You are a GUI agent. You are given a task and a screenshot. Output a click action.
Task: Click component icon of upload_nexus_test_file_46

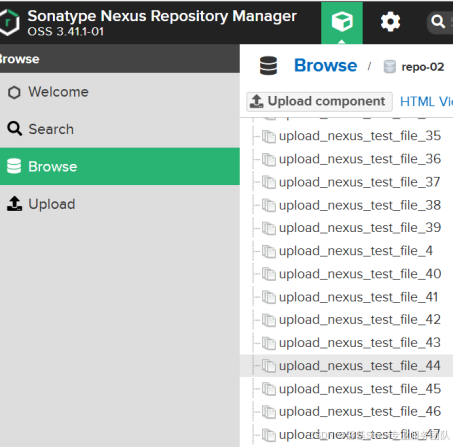click(269, 412)
